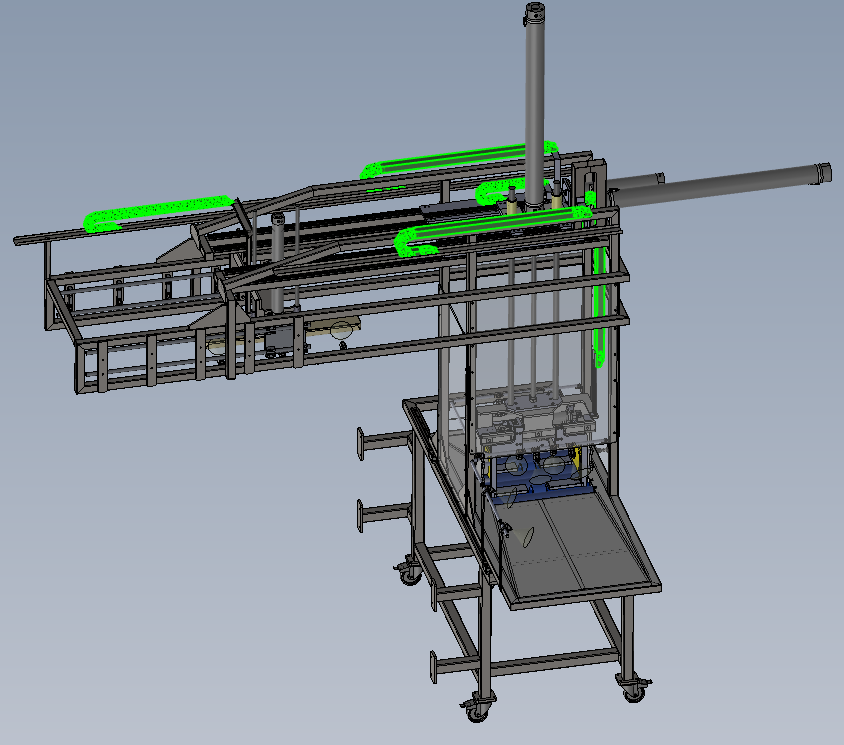Screen dimensions: 844x745
Task: Click the oval hole on the chute
Action: tap(525, 536)
